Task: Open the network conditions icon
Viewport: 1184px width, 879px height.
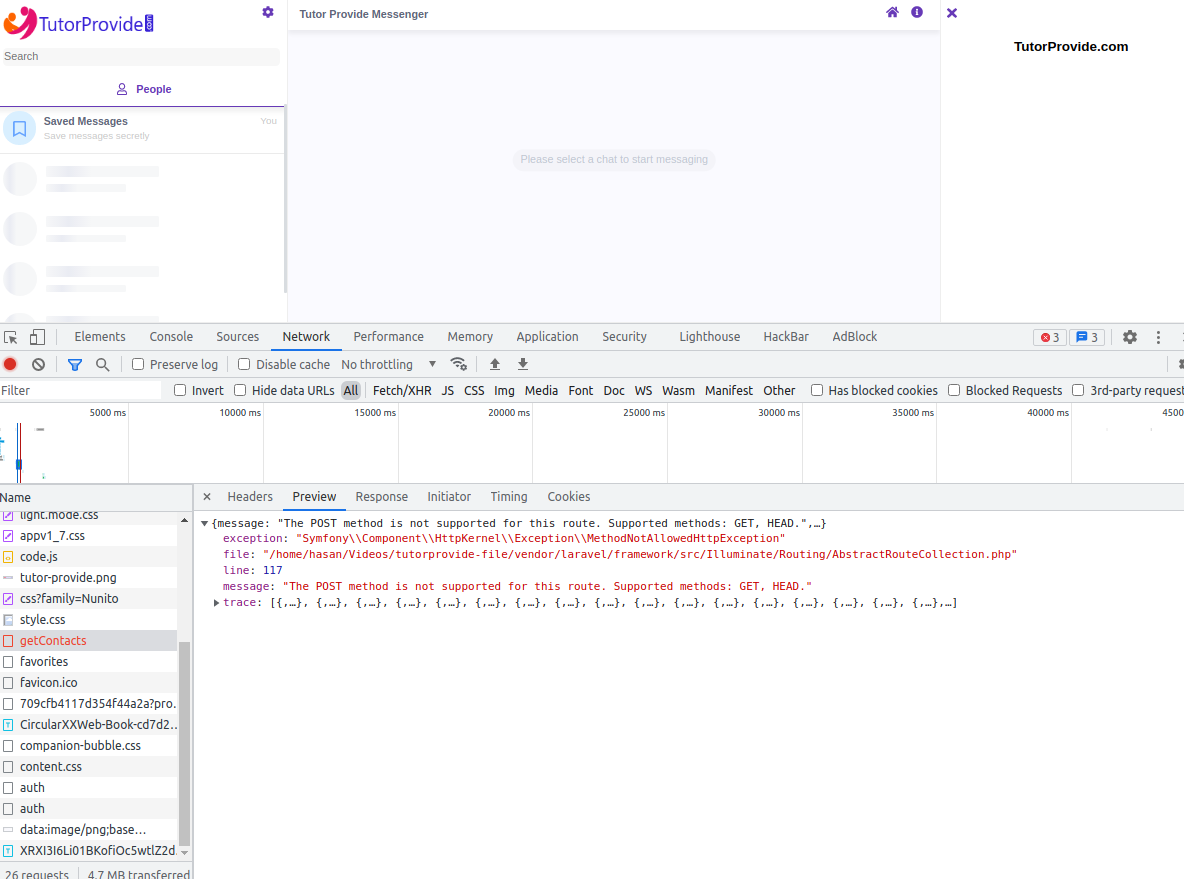Action: click(459, 364)
